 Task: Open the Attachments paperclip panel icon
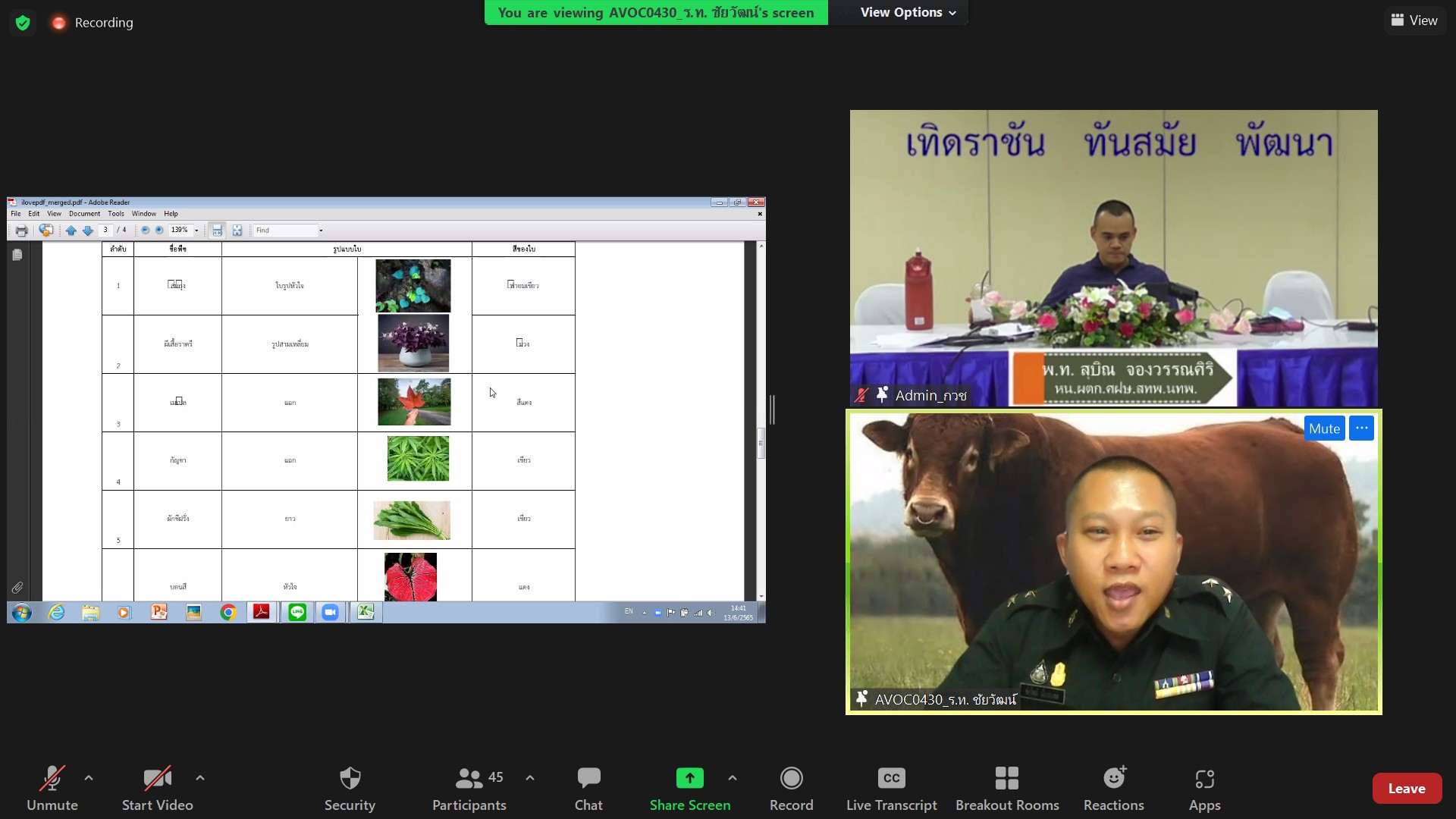[x=17, y=588]
